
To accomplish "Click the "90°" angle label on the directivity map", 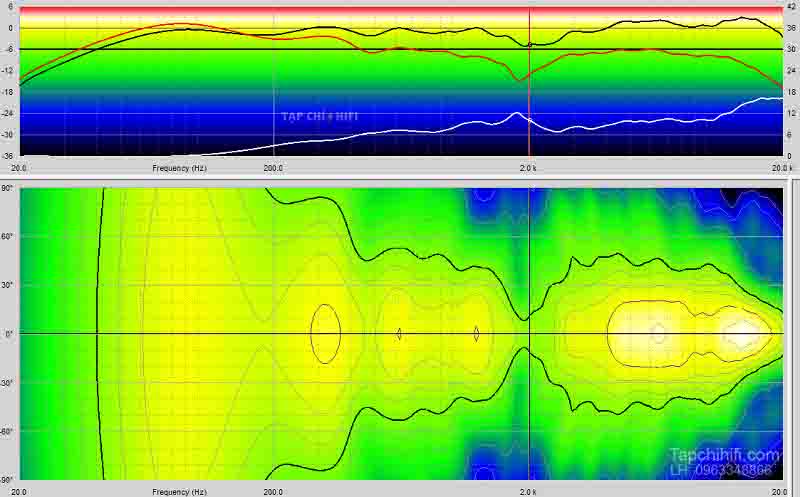I will tap(8, 188).
